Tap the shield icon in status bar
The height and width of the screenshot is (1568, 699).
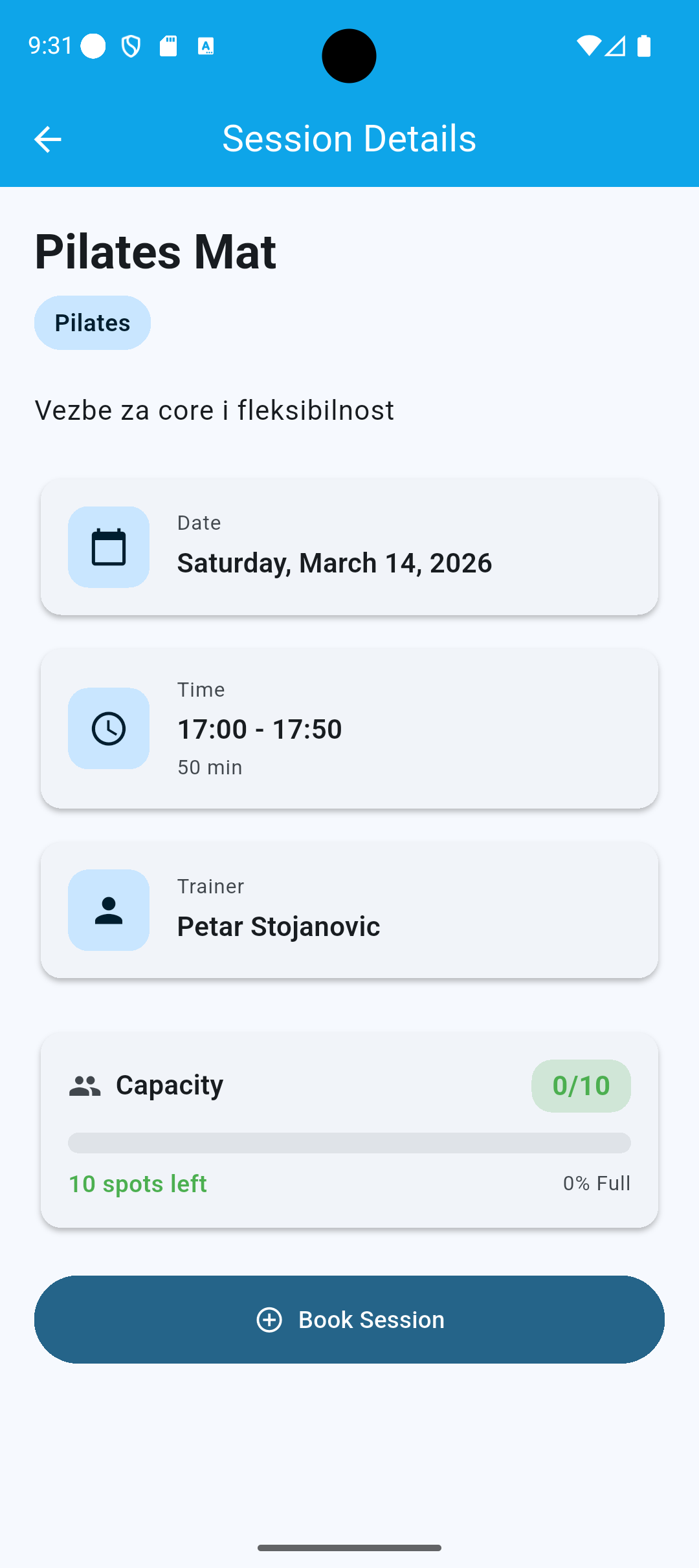(x=131, y=46)
